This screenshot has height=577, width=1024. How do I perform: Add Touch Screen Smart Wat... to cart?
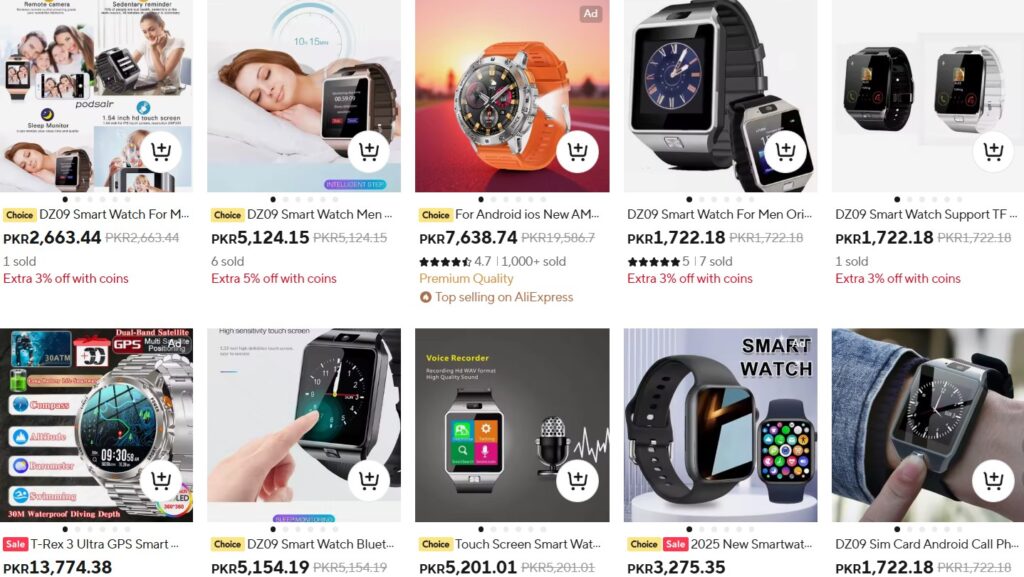(577, 480)
